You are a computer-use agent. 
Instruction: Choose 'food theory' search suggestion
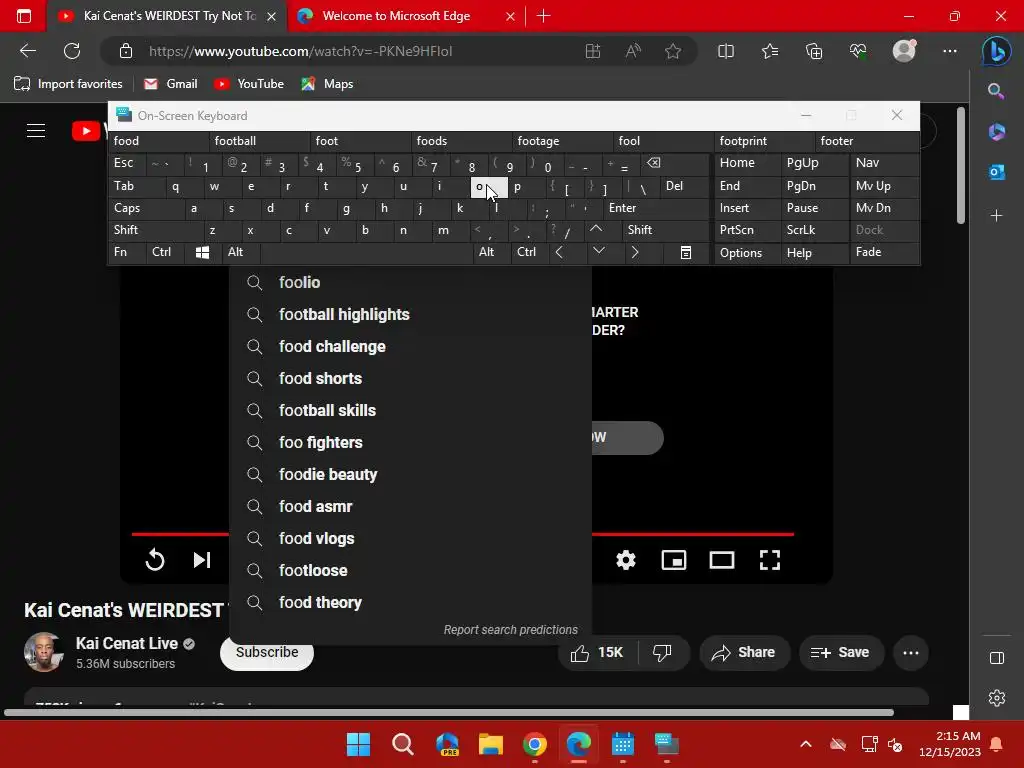click(x=411, y=603)
